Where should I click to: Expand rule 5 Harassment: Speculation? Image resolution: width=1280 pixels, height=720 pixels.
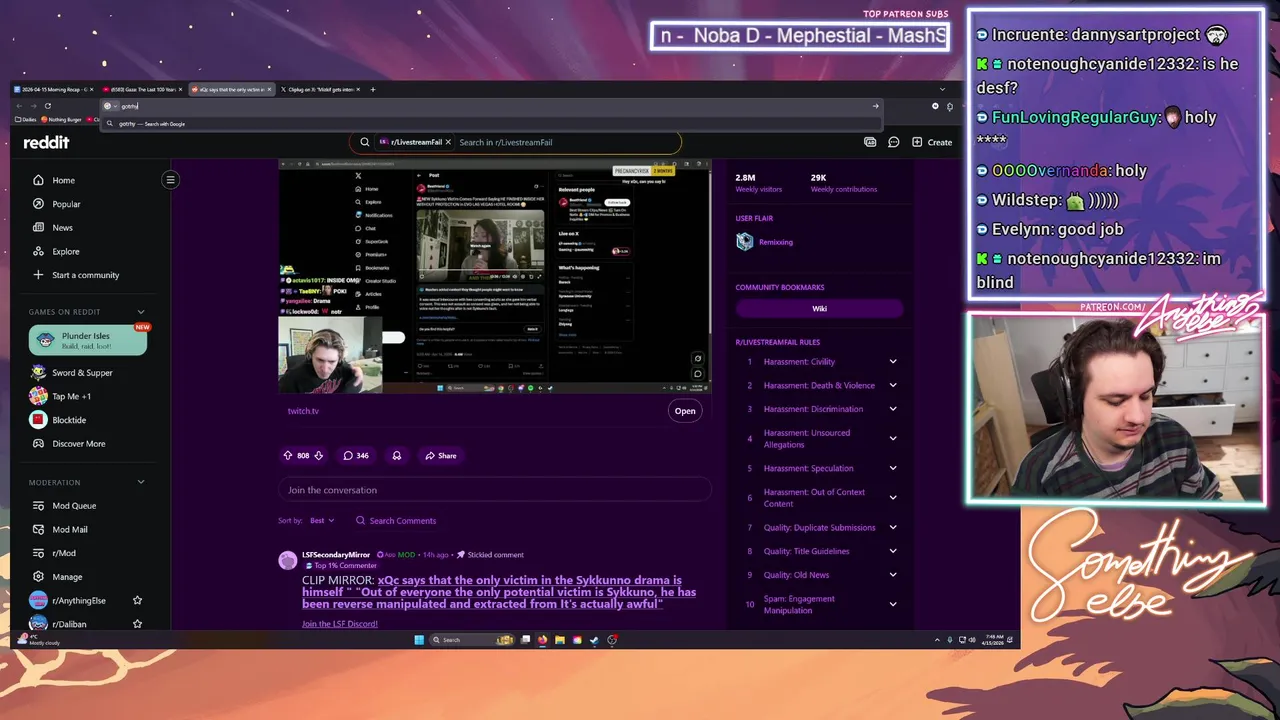click(x=893, y=468)
